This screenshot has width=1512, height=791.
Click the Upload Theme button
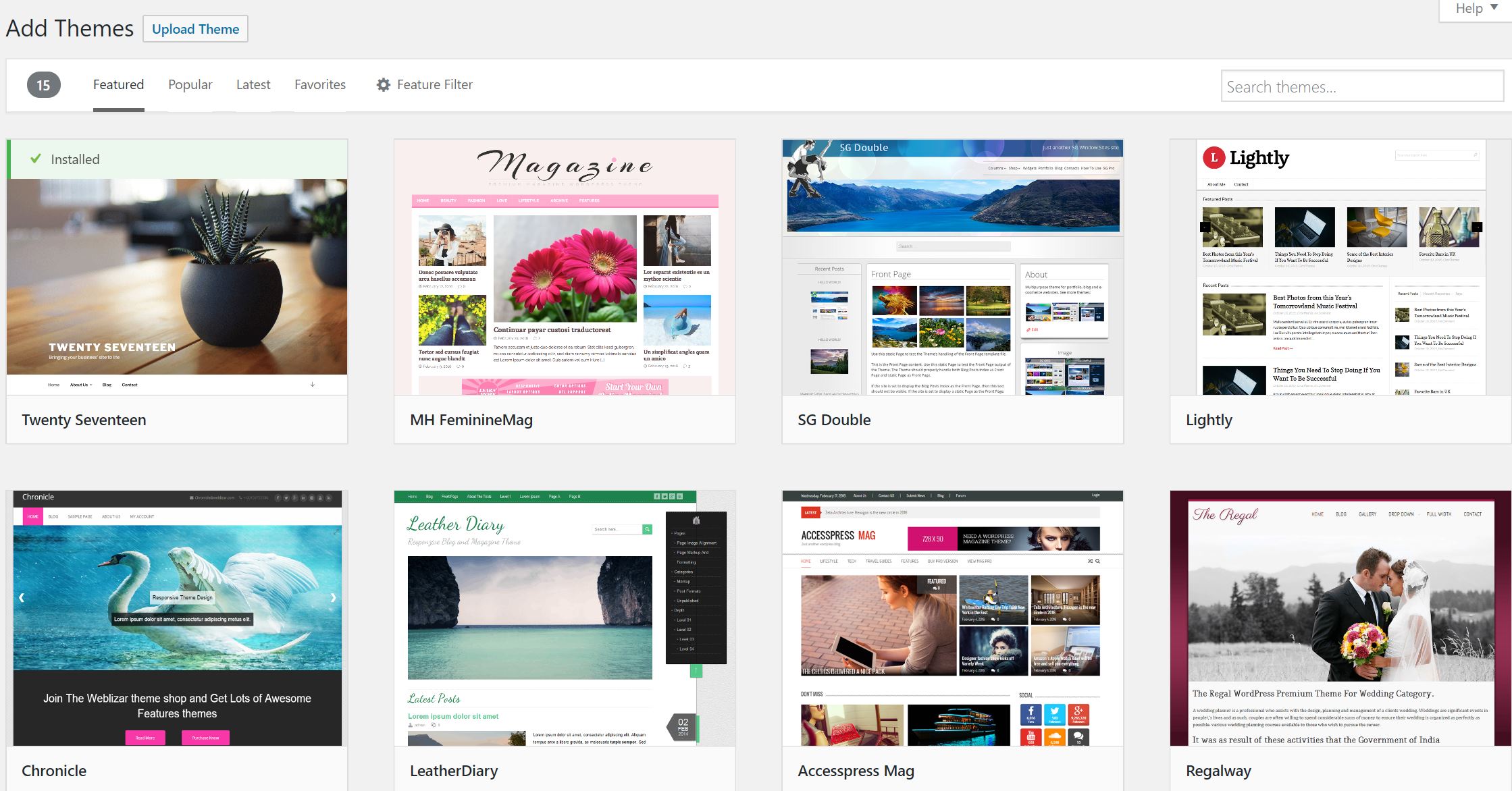click(x=196, y=28)
